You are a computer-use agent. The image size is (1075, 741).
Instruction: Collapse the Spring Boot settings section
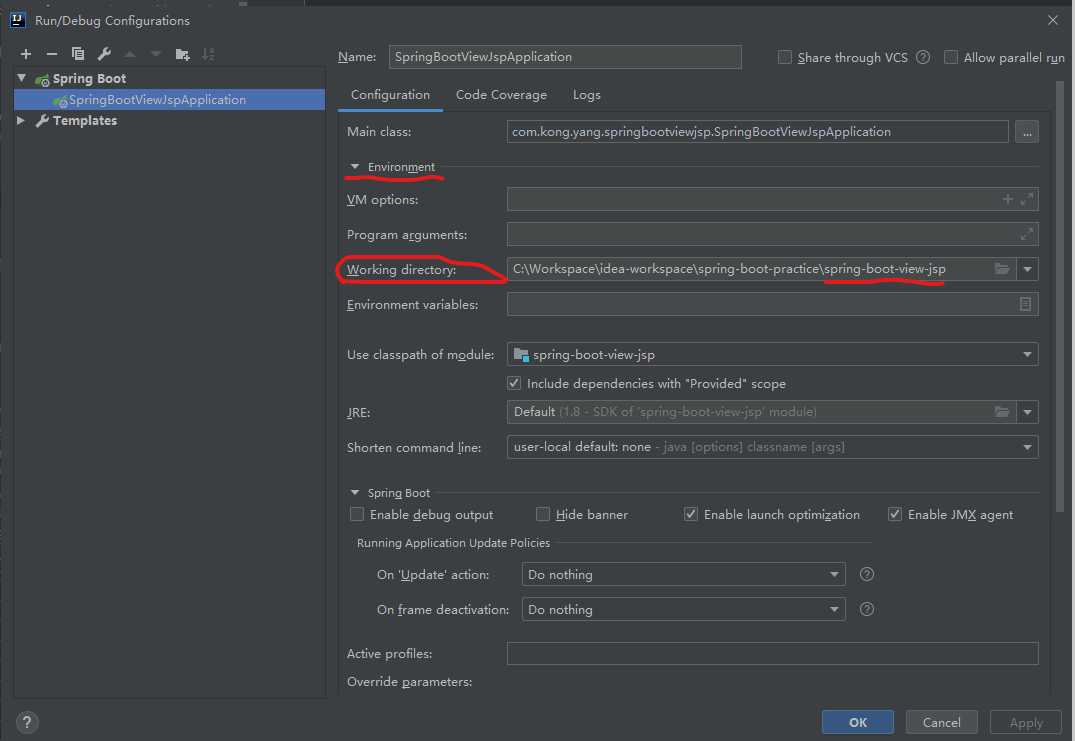(x=354, y=493)
